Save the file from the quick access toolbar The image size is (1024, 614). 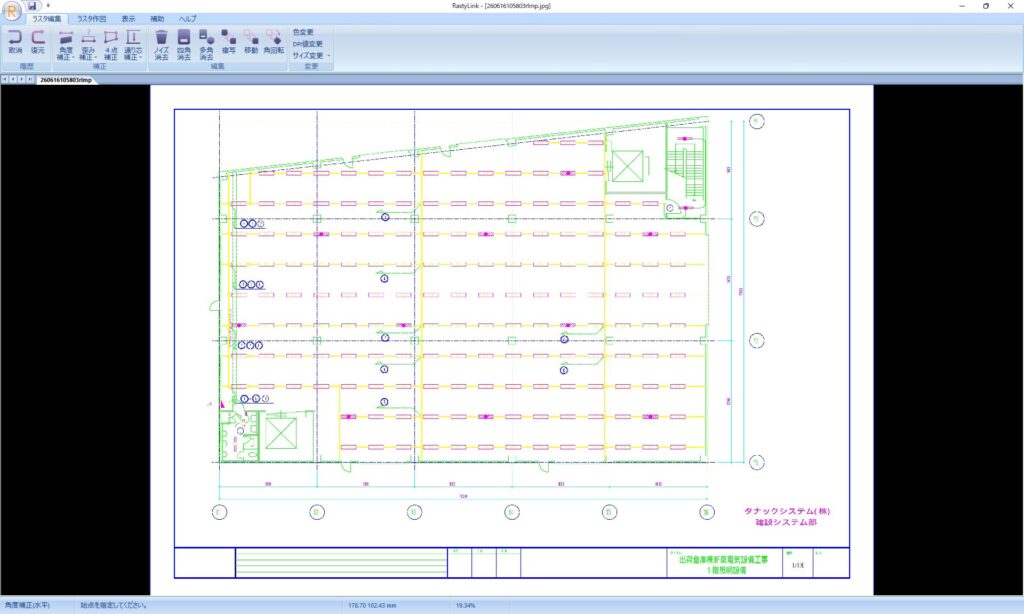tap(31, 6)
